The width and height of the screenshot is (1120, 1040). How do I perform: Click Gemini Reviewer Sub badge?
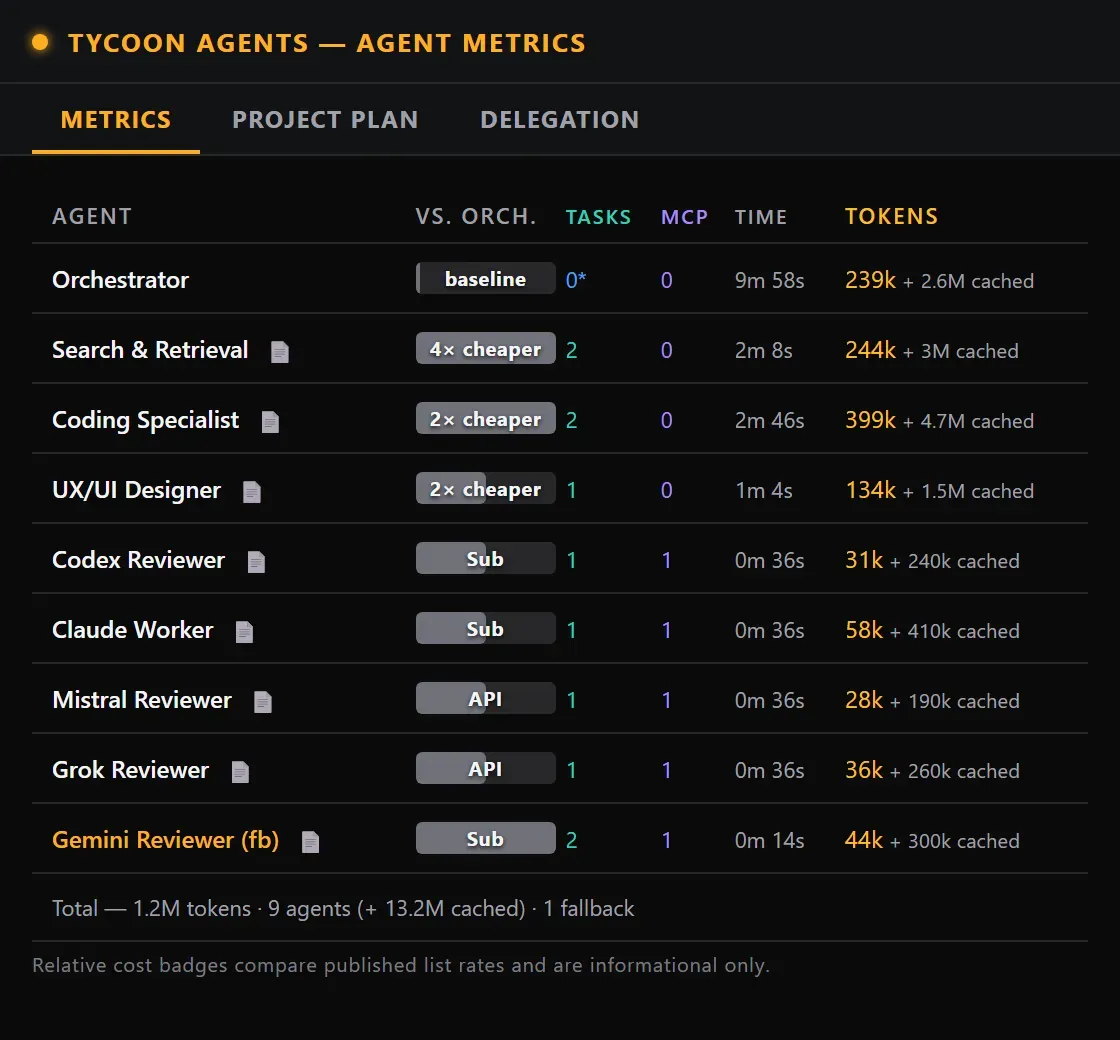pyautogui.click(x=486, y=838)
